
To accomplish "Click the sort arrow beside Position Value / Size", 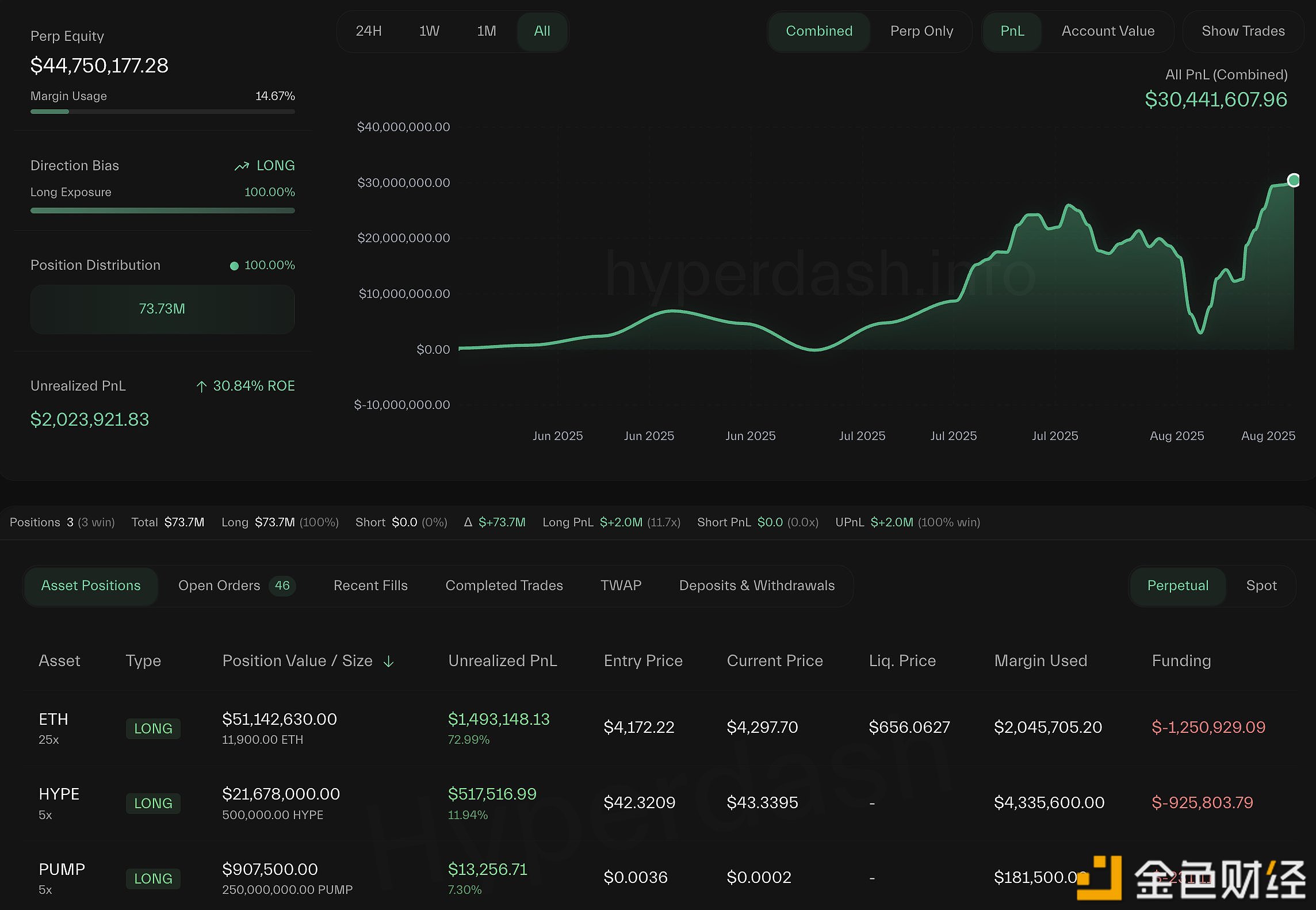I will click(389, 662).
